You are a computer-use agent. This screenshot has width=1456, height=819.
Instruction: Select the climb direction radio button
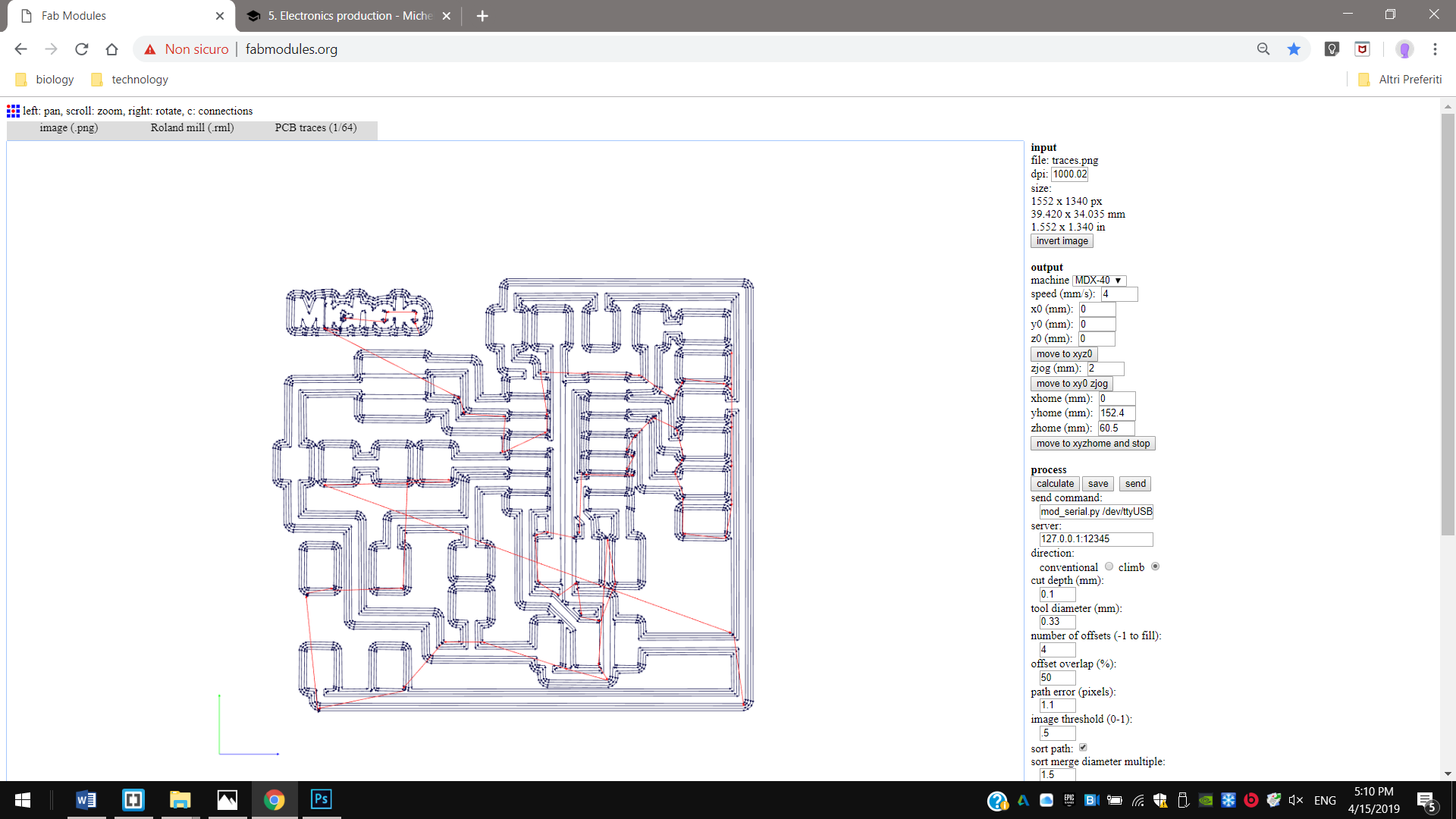(1155, 566)
